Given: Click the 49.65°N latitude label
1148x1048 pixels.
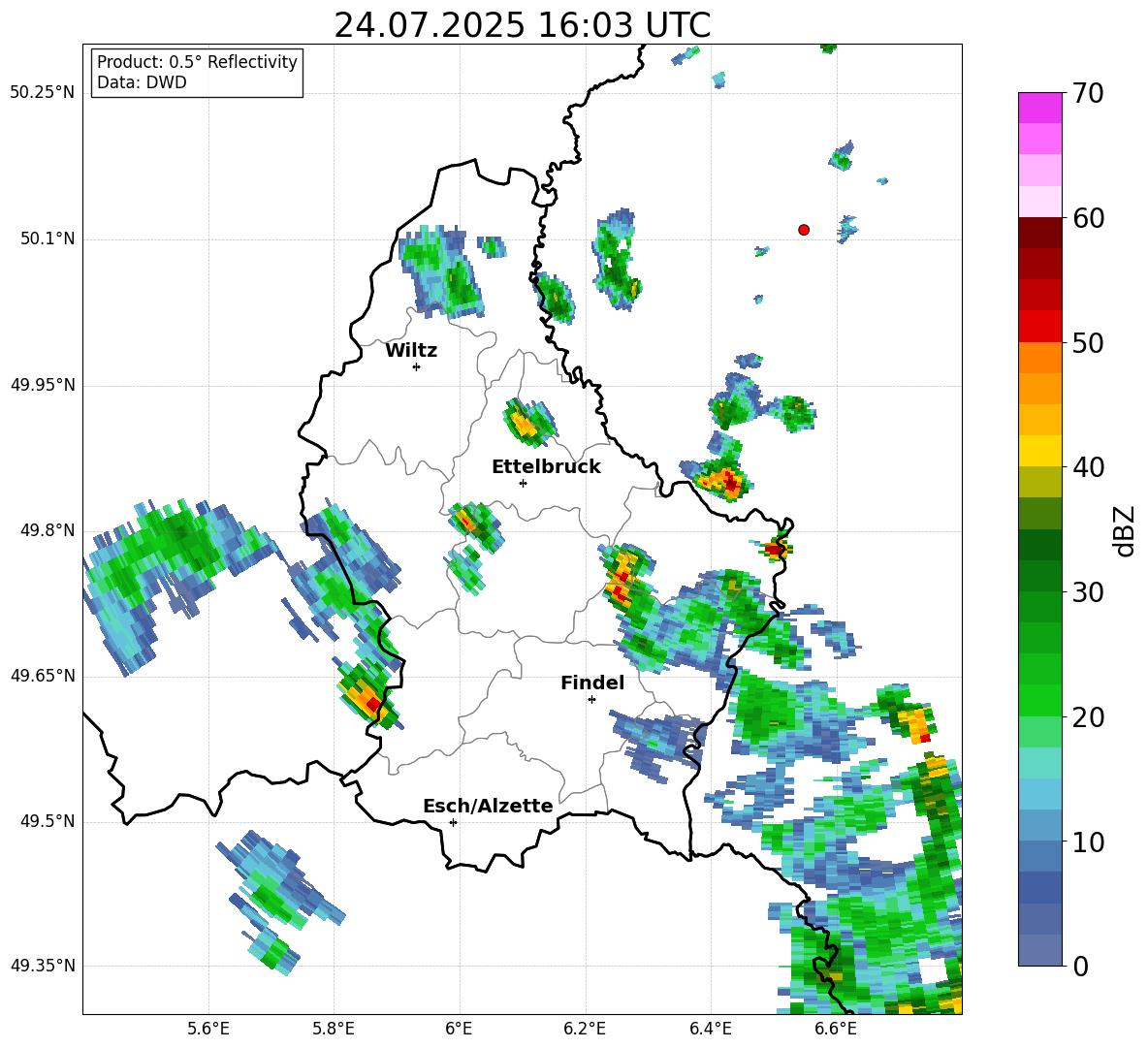Looking at the screenshot, I should (x=43, y=676).
